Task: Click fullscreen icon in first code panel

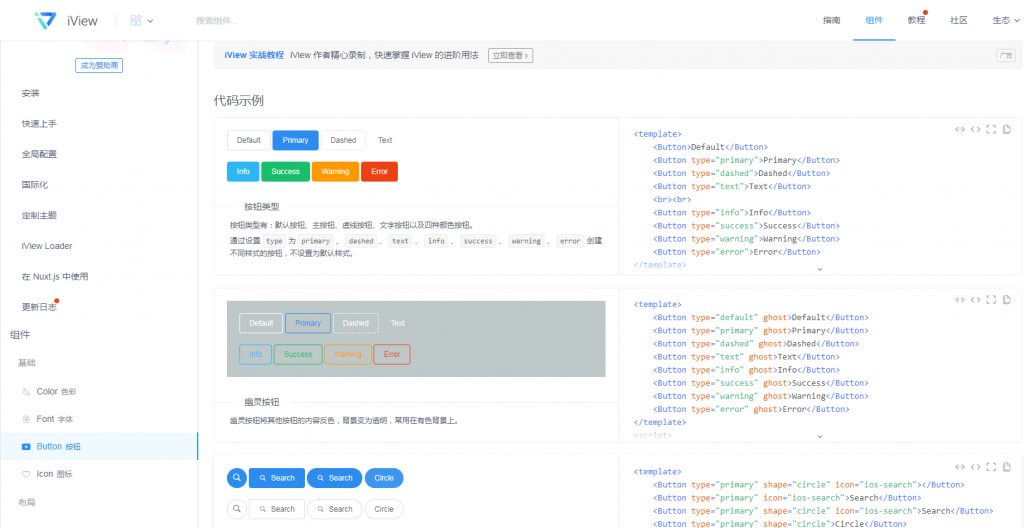Action: (x=991, y=129)
